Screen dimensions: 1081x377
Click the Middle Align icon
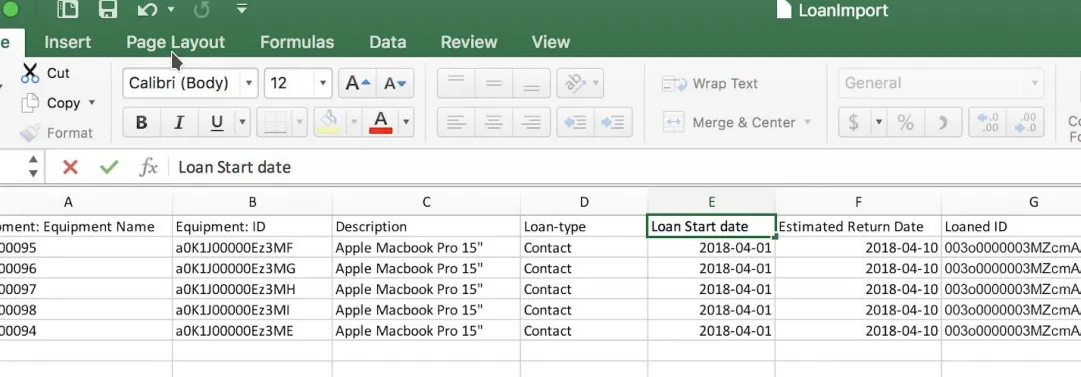tap(494, 83)
